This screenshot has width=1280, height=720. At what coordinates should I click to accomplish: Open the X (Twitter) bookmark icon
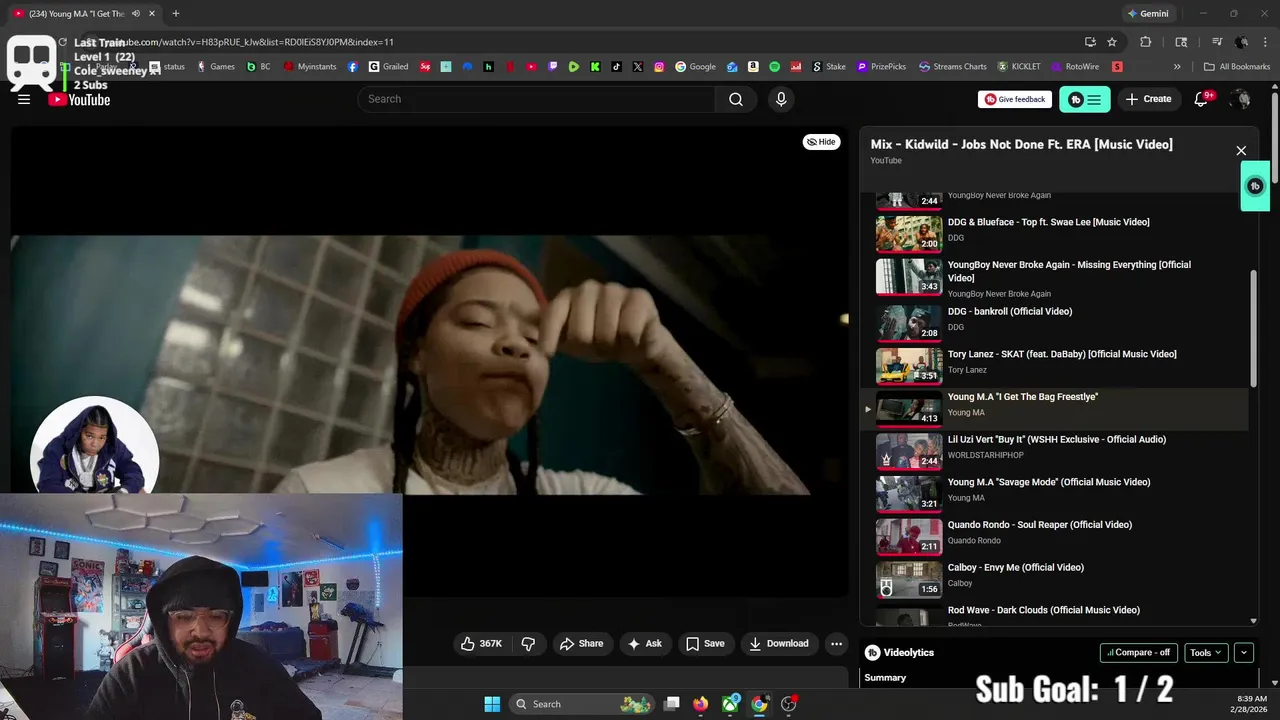pos(638,67)
